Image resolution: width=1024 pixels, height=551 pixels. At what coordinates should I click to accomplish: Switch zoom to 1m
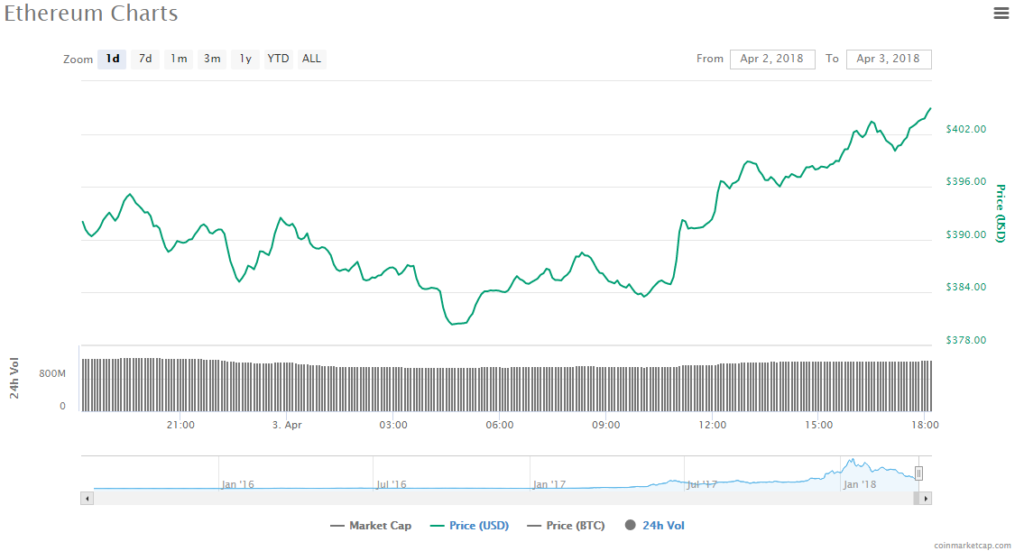[x=178, y=59]
